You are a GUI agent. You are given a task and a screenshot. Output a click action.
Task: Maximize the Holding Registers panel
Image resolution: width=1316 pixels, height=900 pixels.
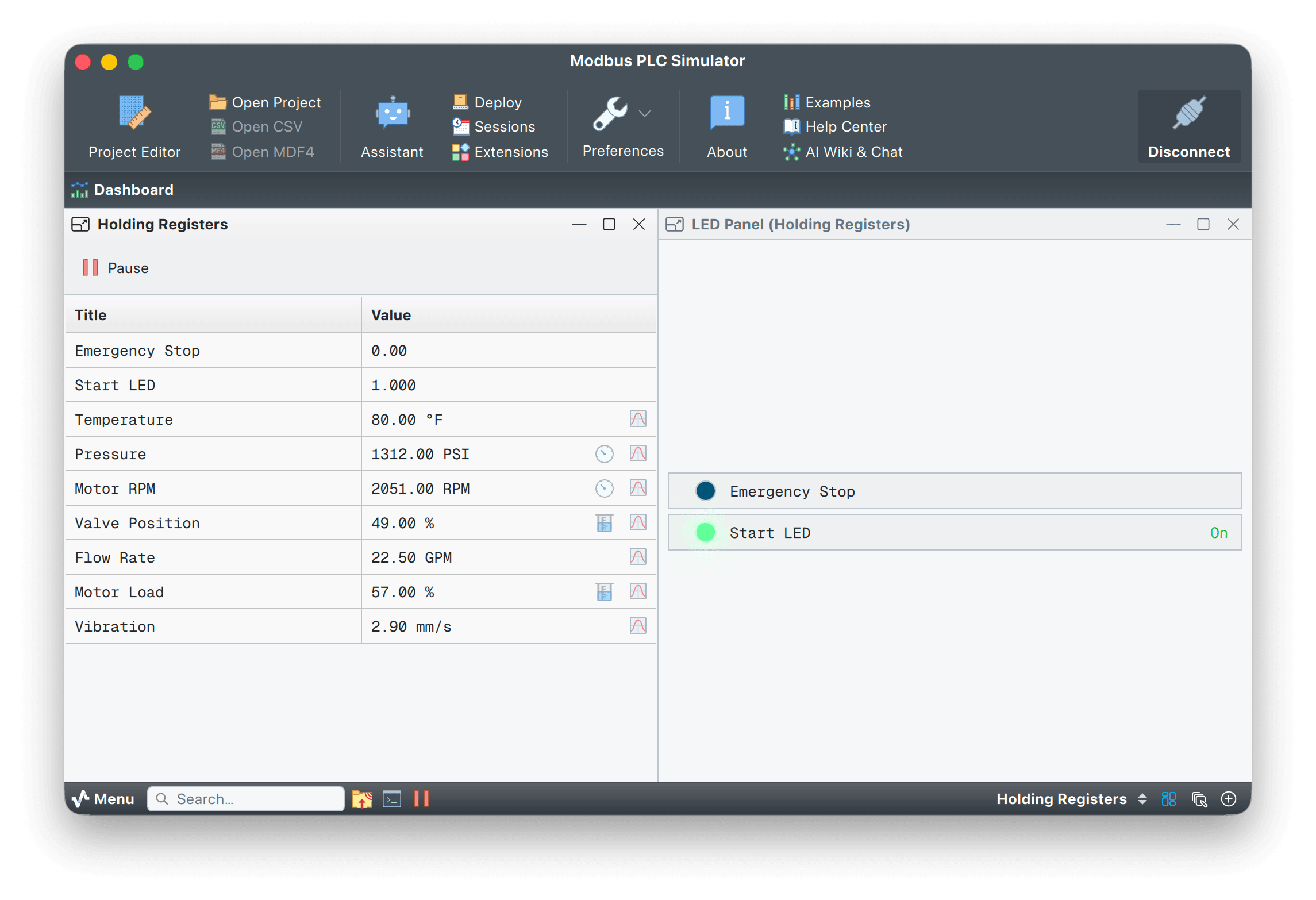609,224
